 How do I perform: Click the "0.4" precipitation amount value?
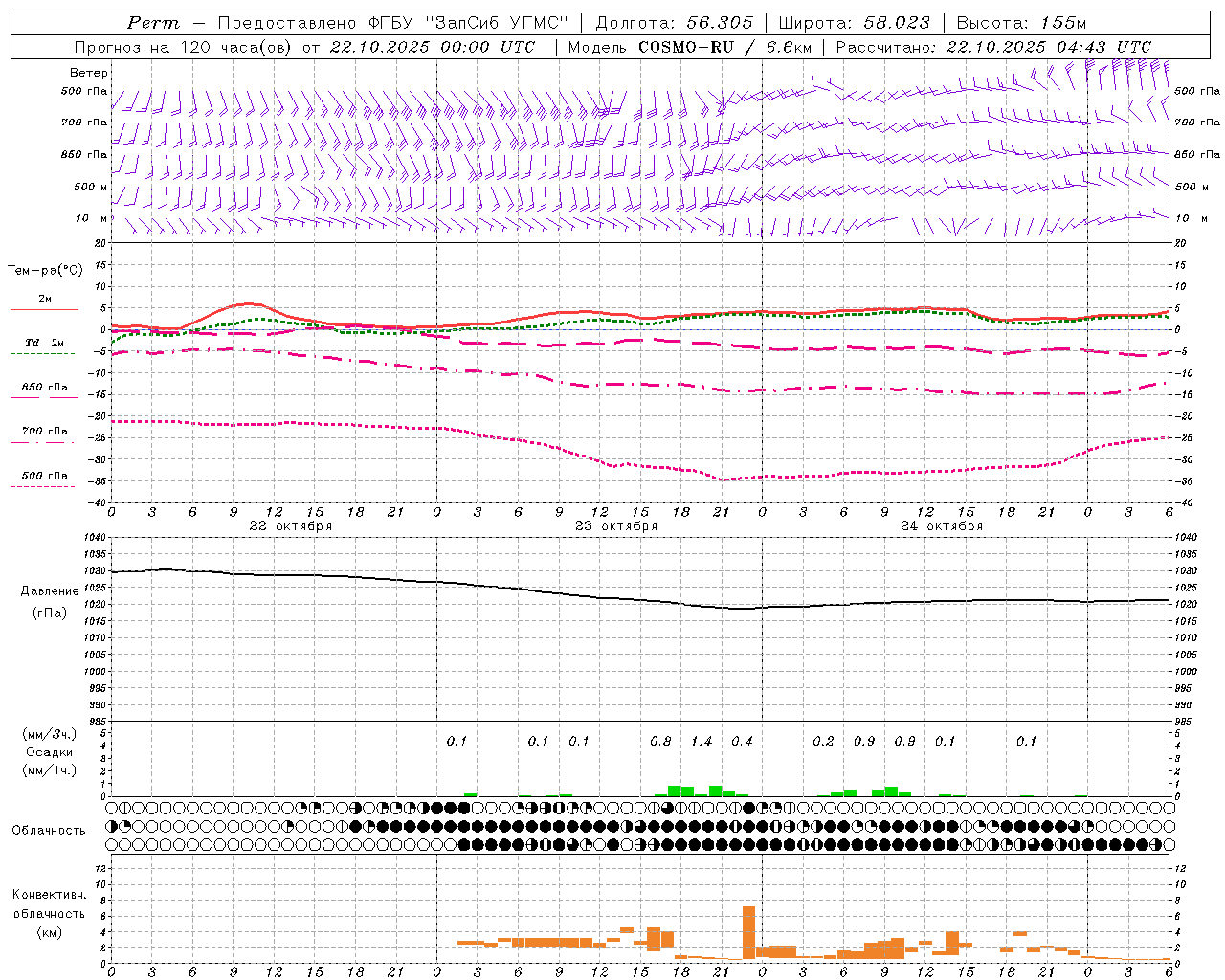(x=742, y=741)
